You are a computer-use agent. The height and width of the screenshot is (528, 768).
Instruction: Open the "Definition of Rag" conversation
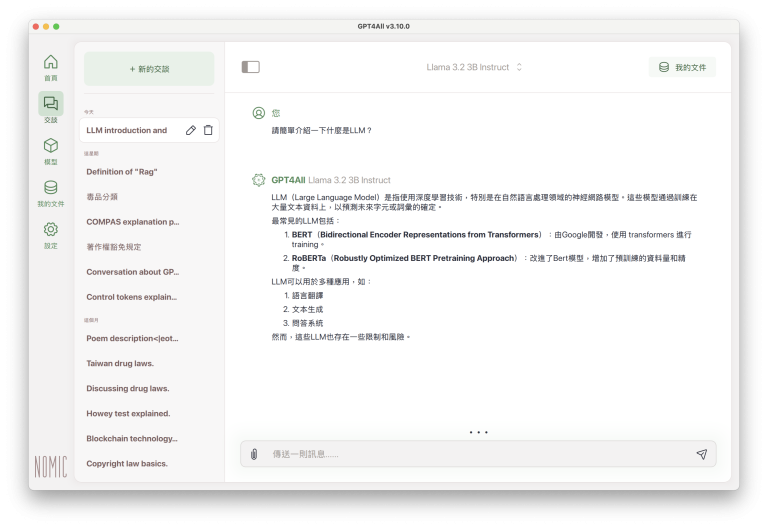tap(122, 172)
